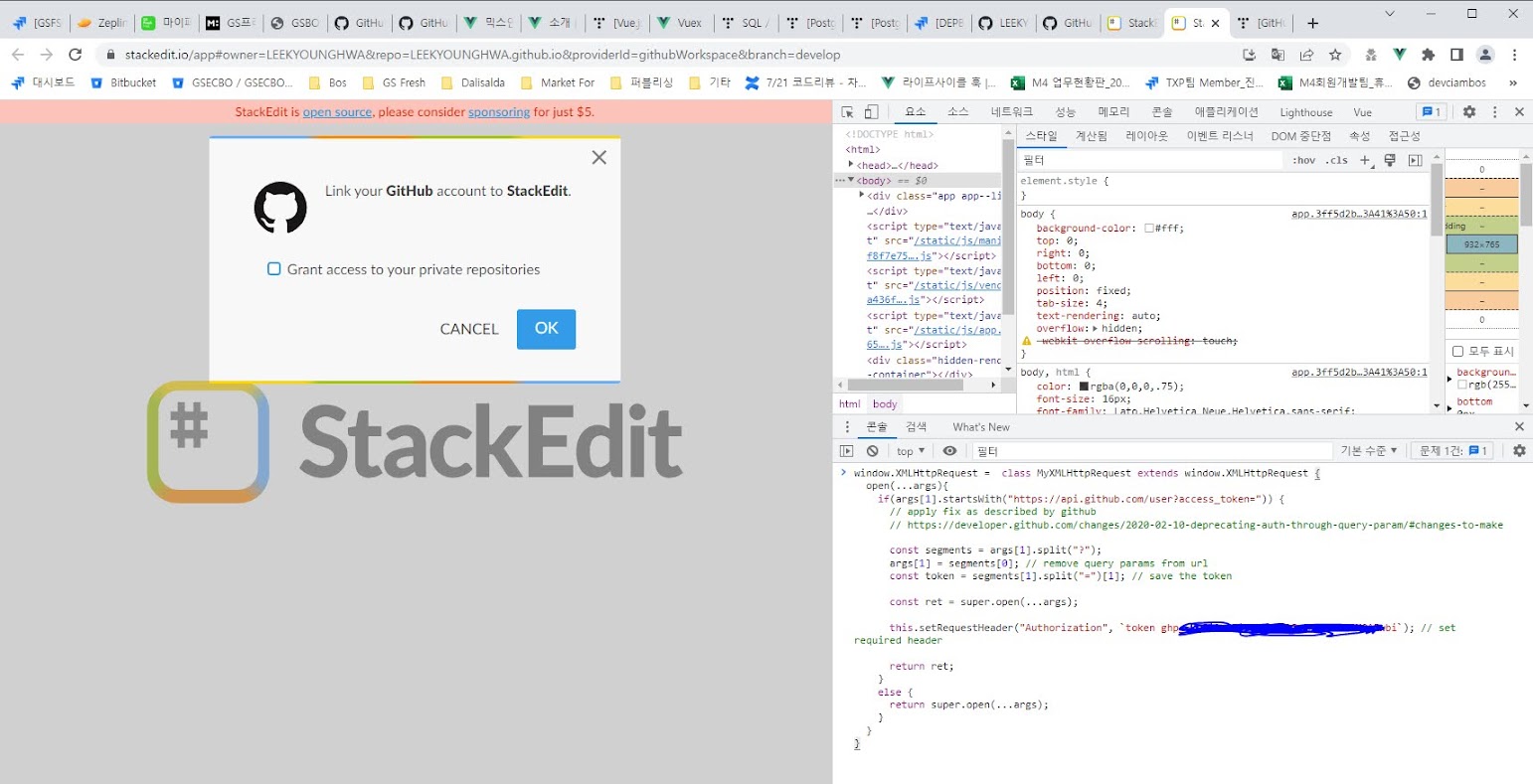Open the 계산됨 (Computed) styles tab

[1091, 136]
